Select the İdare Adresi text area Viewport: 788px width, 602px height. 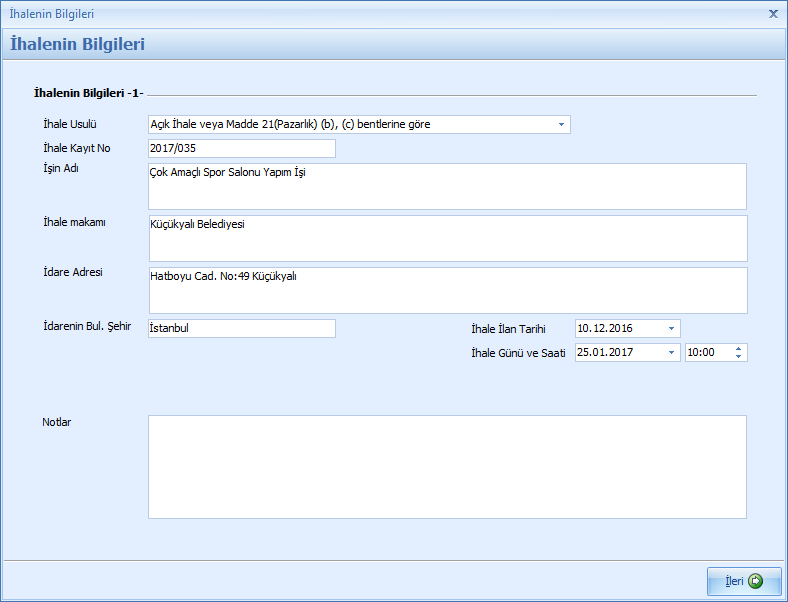click(446, 291)
